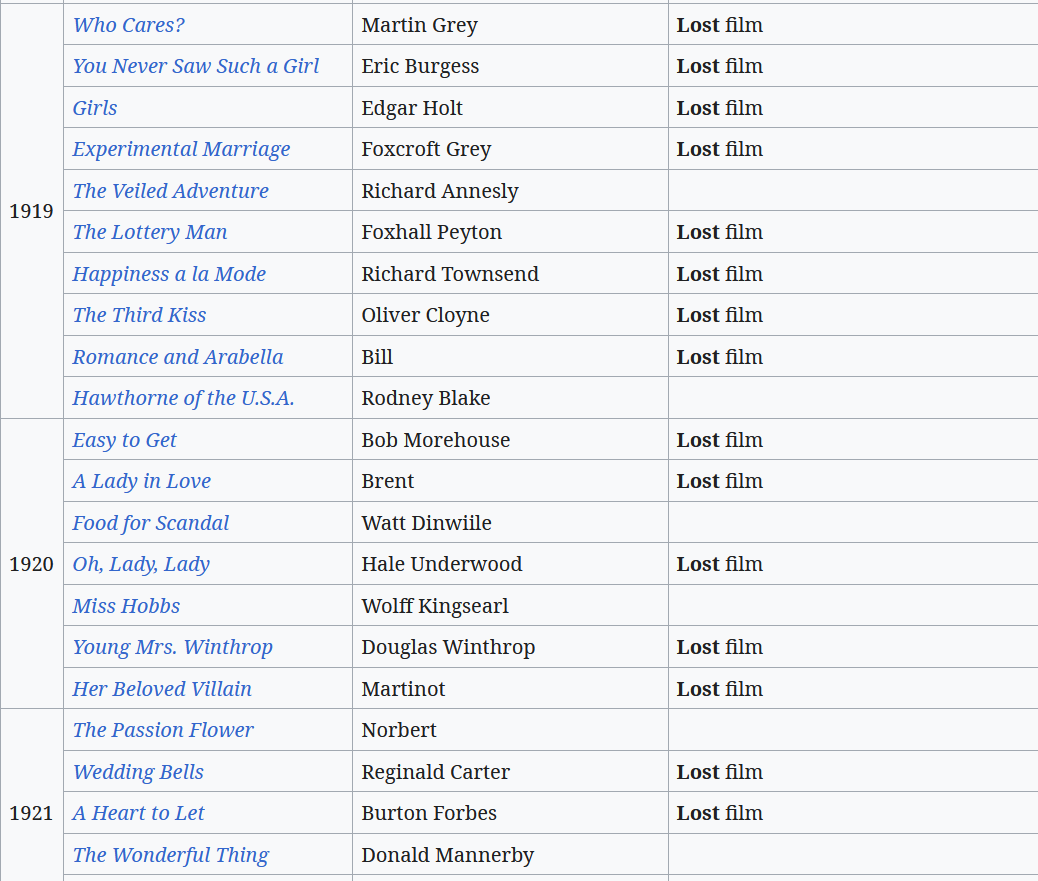Click role name Burton Forbes
Viewport: 1038px width, 881px height.
pyautogui.click(x=429, y=813)
